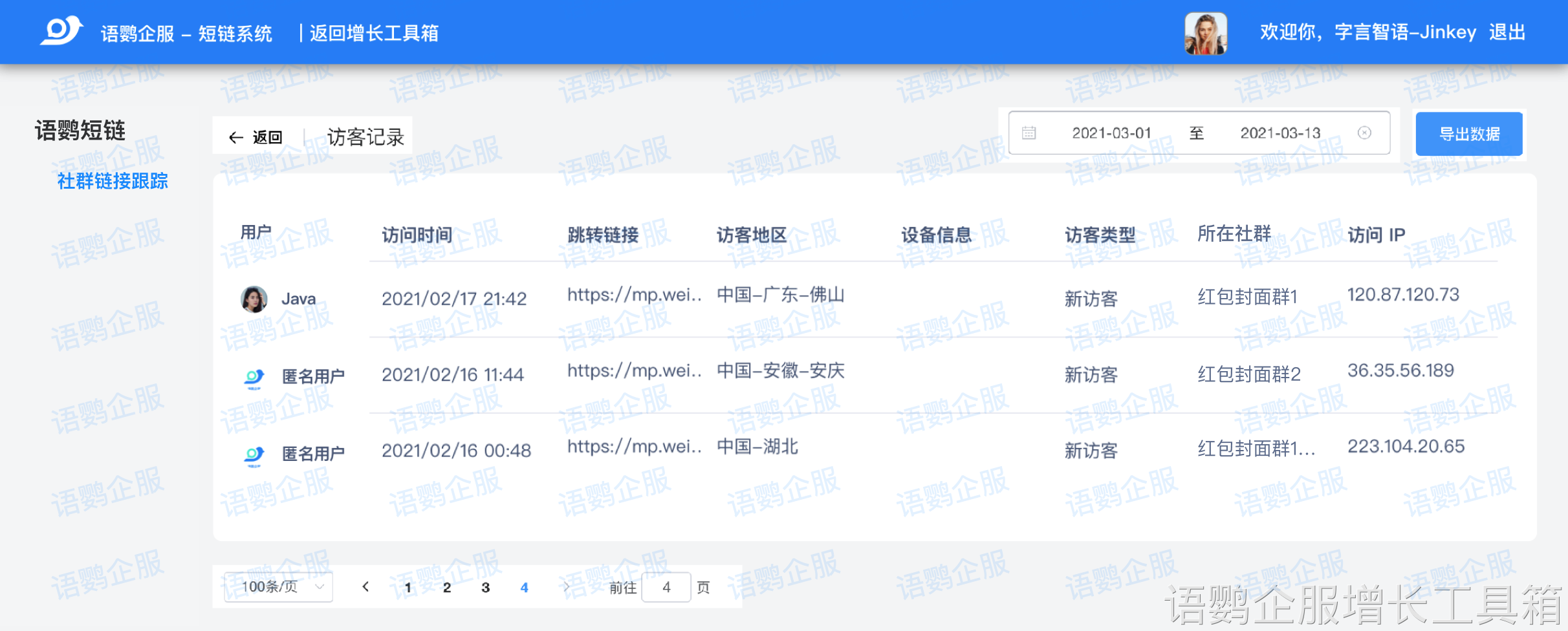Select page 2 in pagination
1568x631 pixels.
[447, 587]
